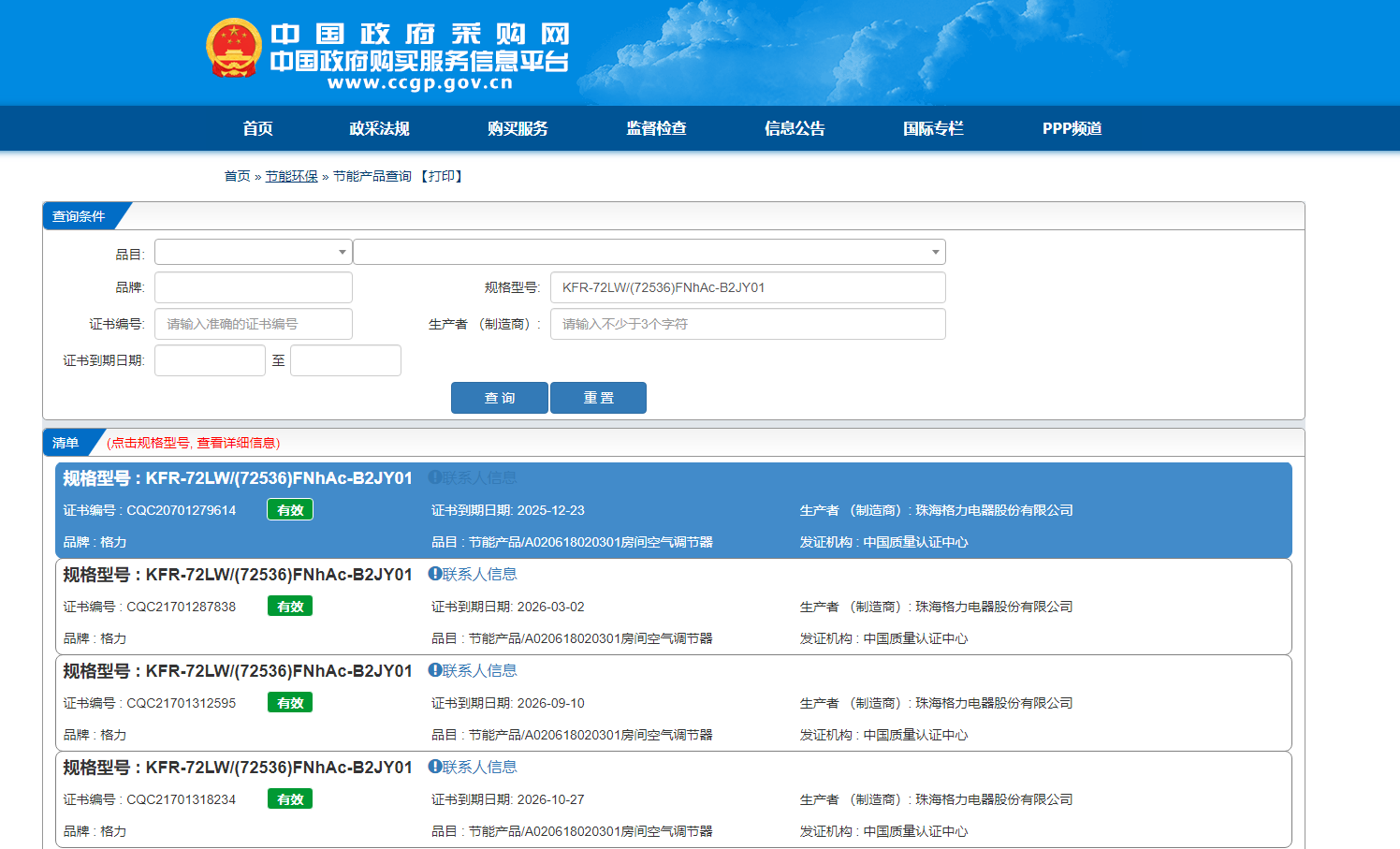Focus the 规格型号 input field
Image resolution: width=1400 pixels, height=849 pixels.
click(x=748, y=287)
